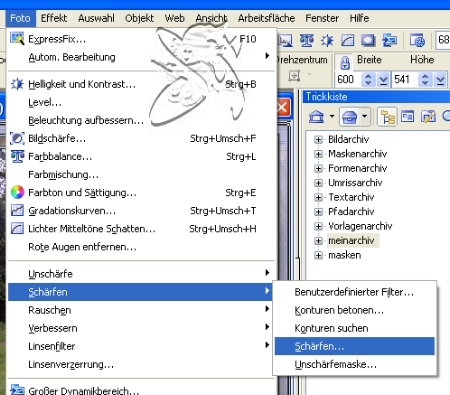Screen dimensions: 450x395
Task: Click the Trickkiste thumbnail view window icon
Action: click(407, 117)
